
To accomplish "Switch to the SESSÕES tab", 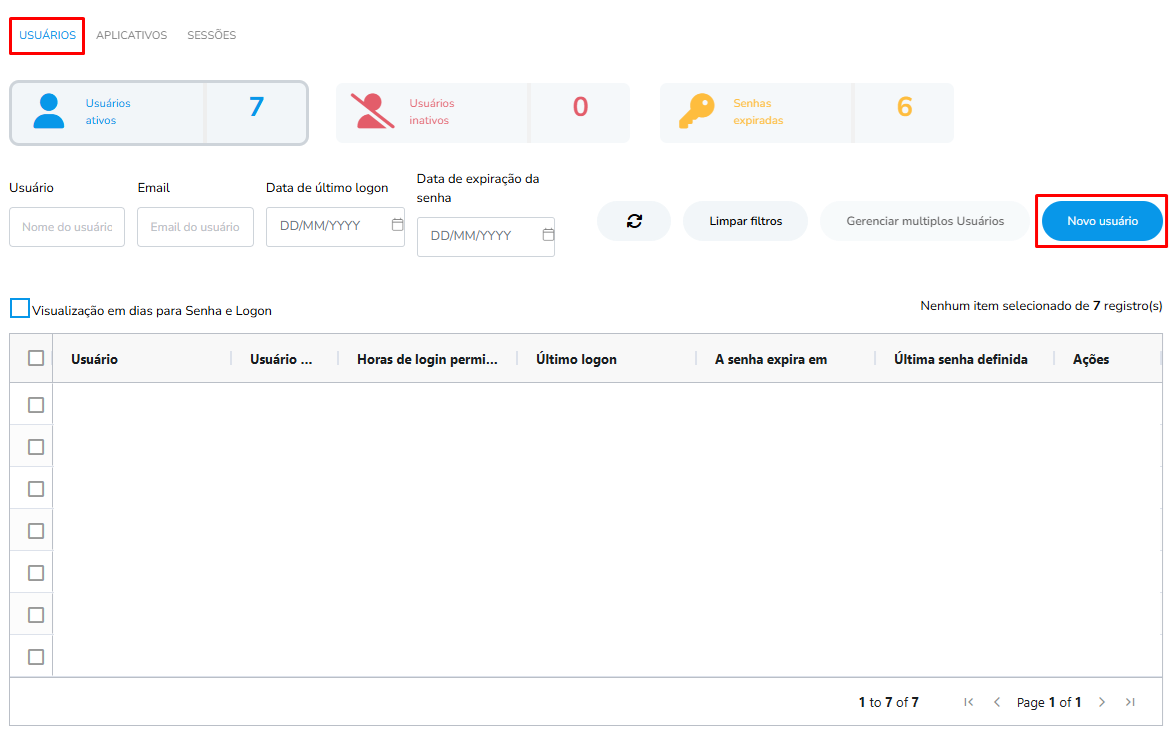I will click(x=211, y=35).
